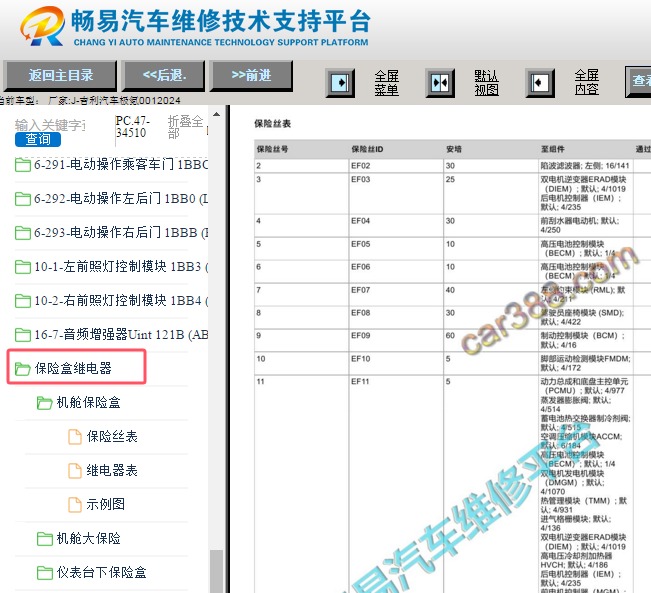Select the 全屏内容 link

point(587,82)
